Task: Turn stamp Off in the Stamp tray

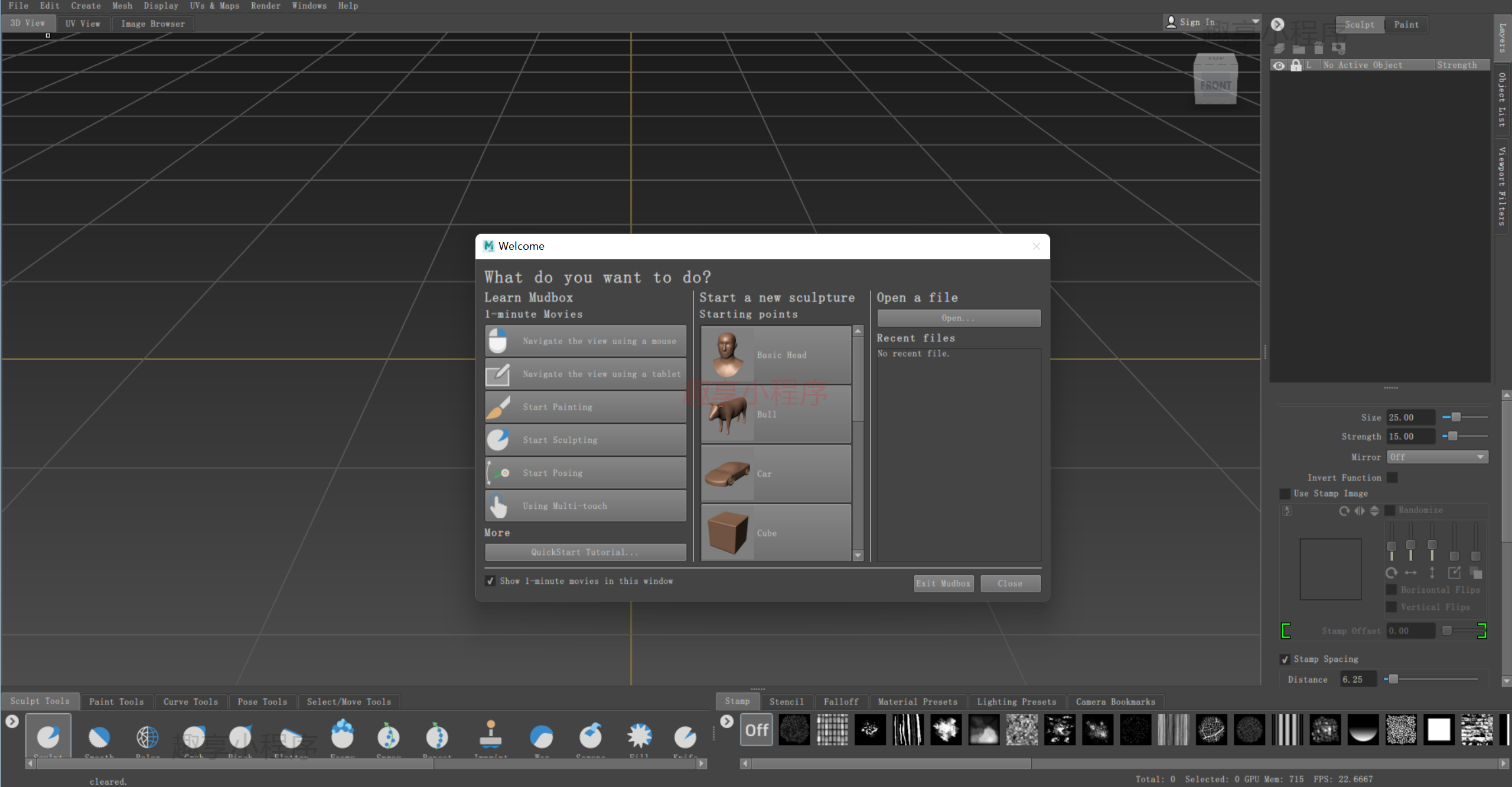Action: [757, 730]
